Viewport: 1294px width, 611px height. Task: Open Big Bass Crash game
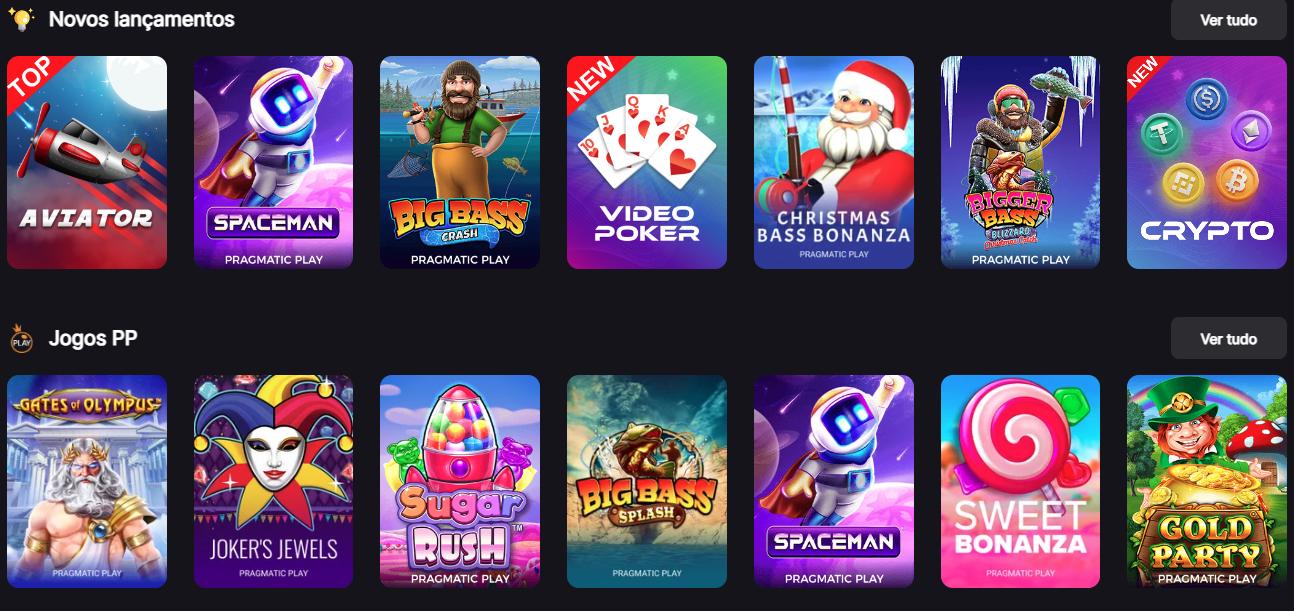tap(460, 162)
